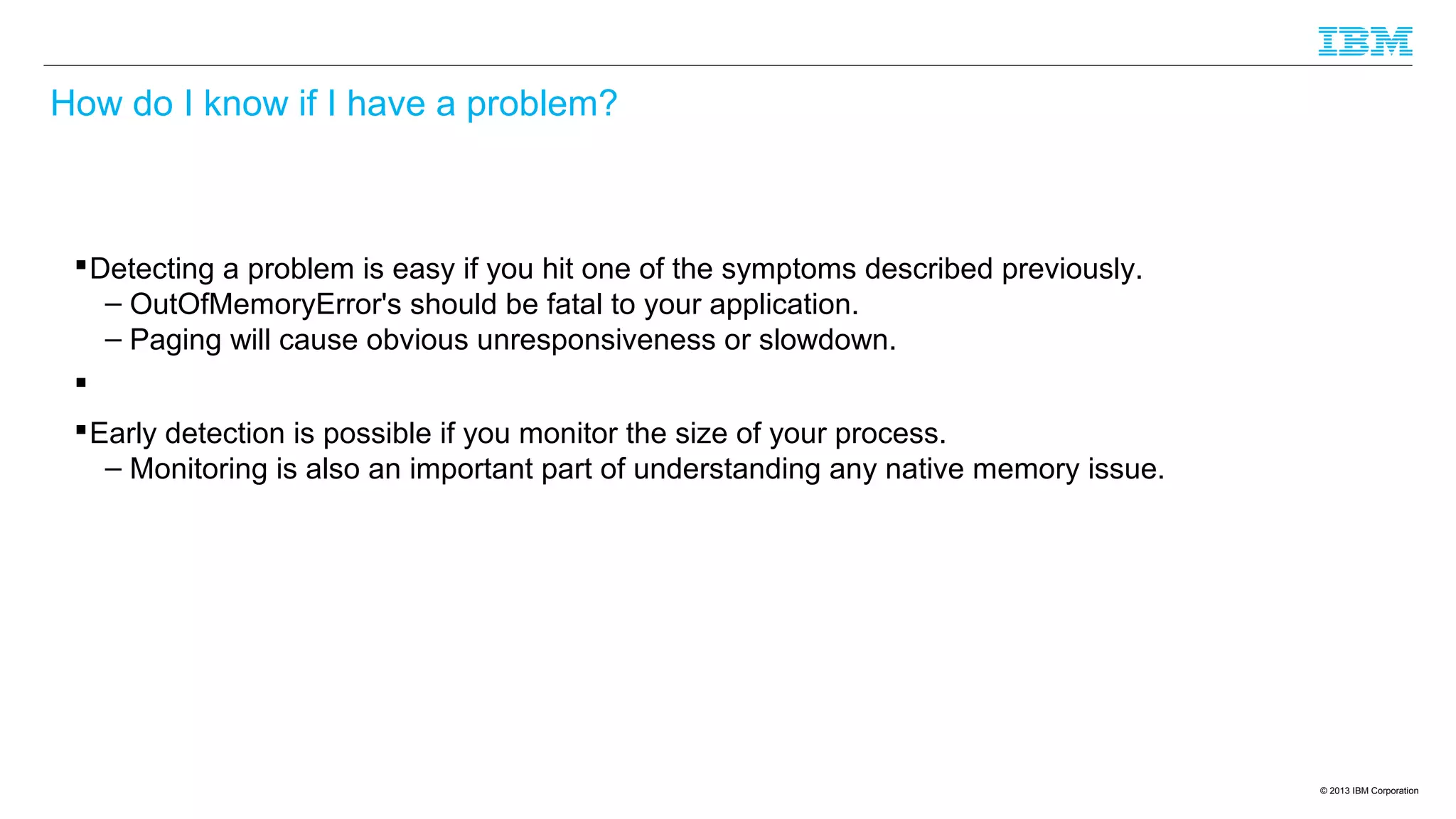Click the phrase 'symptoms described previously'
Screen dimensions: 1456x819
pyautogui.click(x=931, y=269)
